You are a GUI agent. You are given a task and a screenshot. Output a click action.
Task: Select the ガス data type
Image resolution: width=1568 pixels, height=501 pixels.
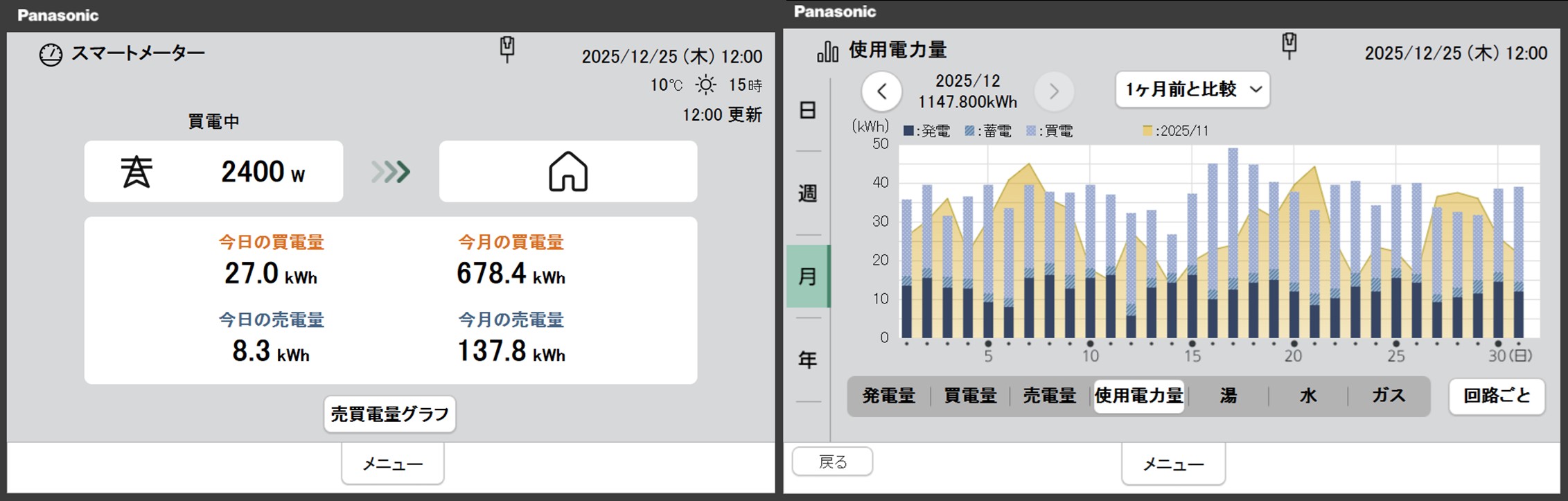click(x=1389, y=396)
